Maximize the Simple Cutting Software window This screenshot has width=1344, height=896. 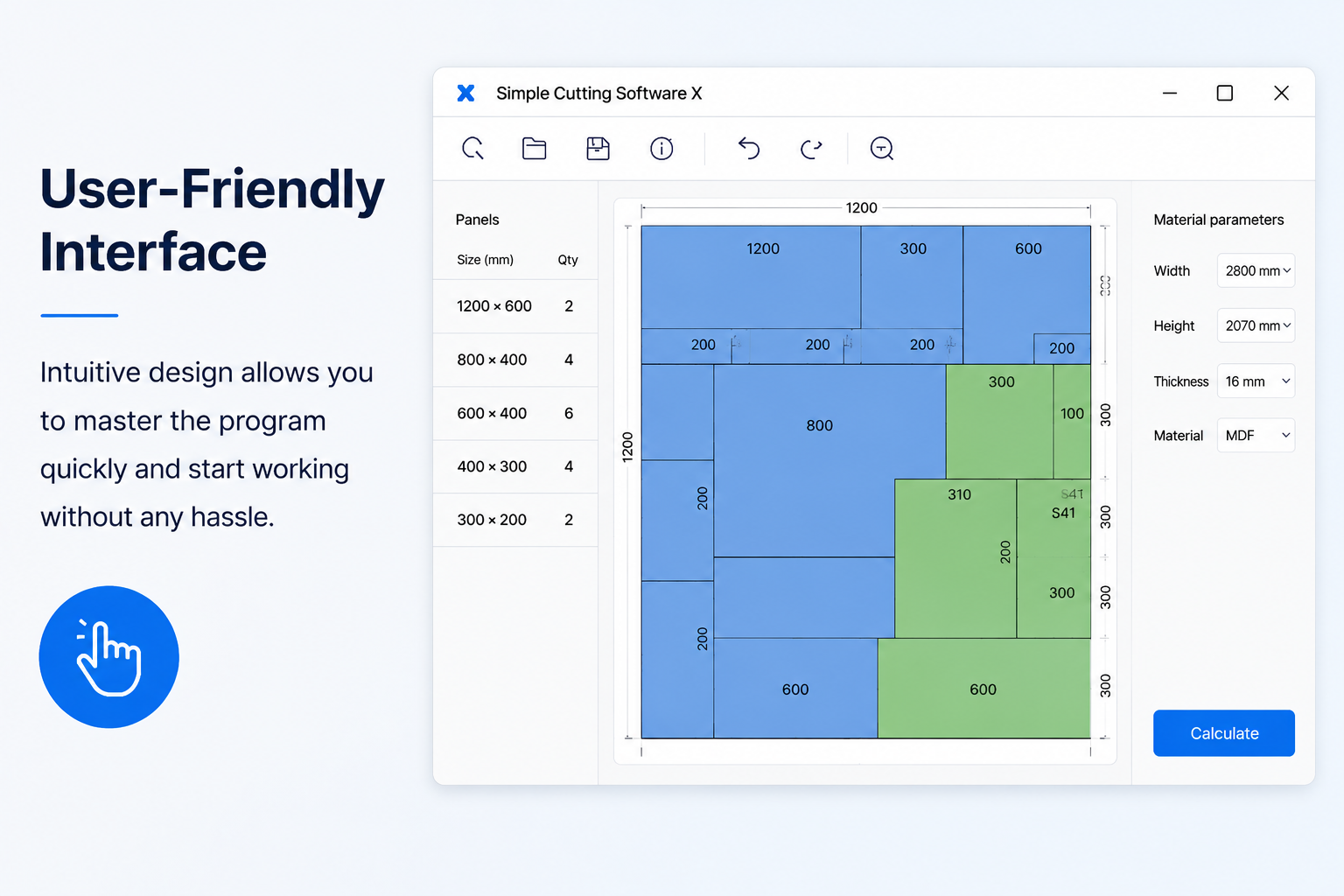click(x=1225, y=93)
